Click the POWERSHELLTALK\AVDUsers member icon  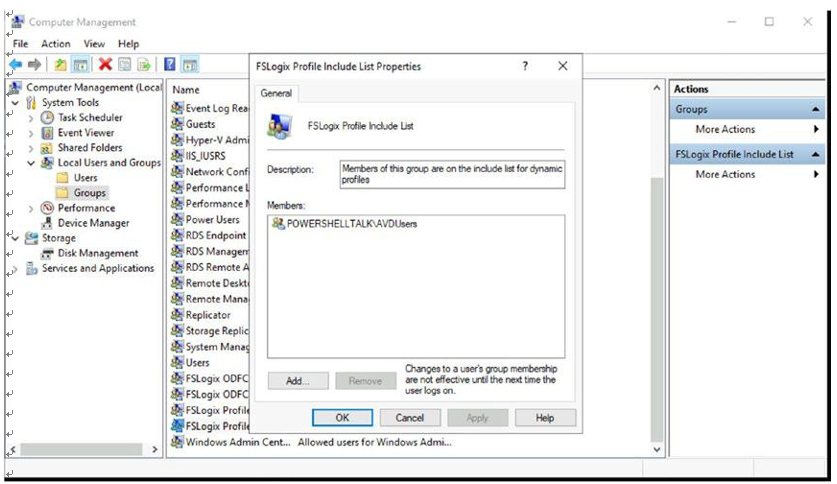coord(278,224)
